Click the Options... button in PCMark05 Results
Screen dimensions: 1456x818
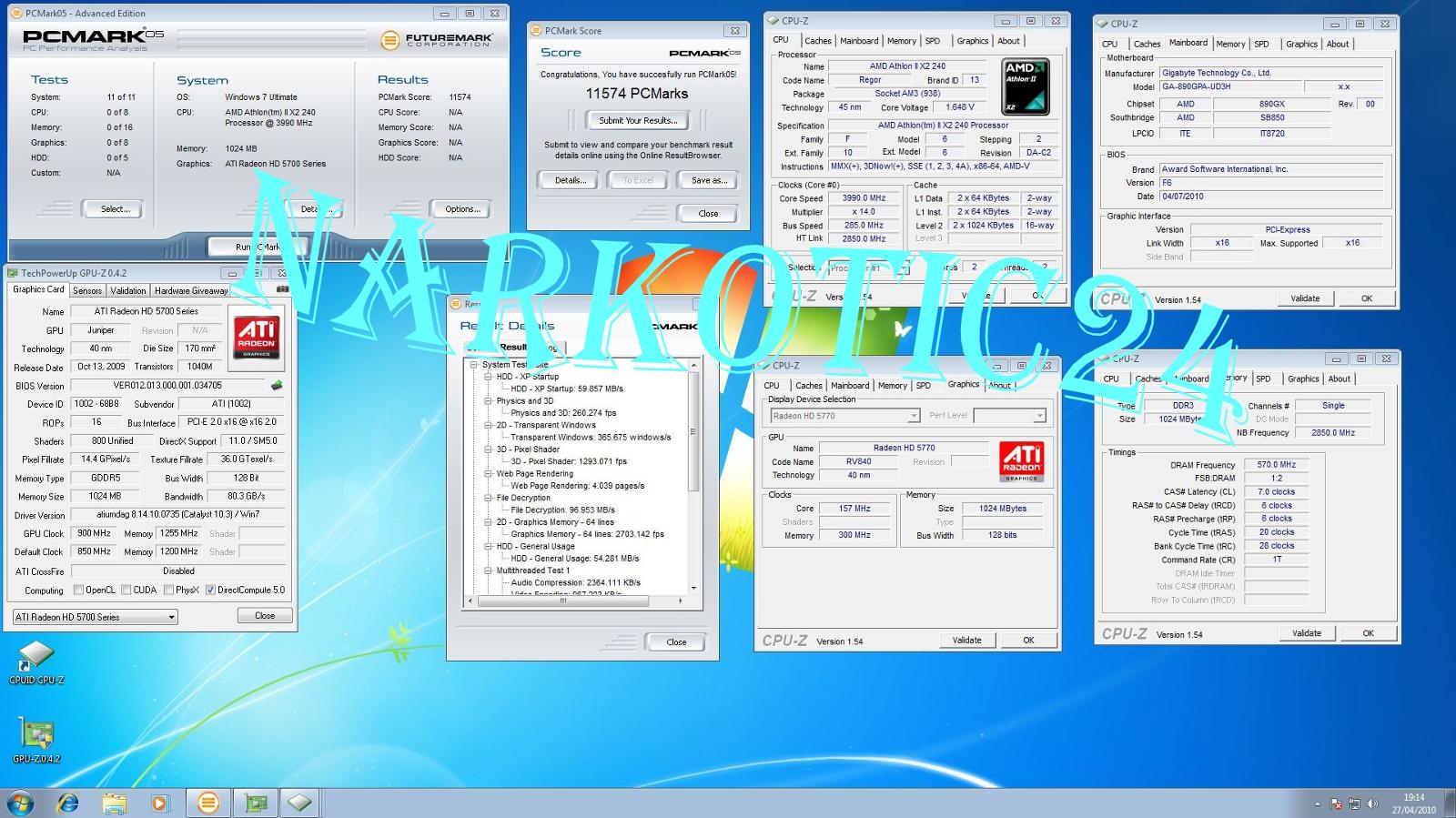point(462,209)
